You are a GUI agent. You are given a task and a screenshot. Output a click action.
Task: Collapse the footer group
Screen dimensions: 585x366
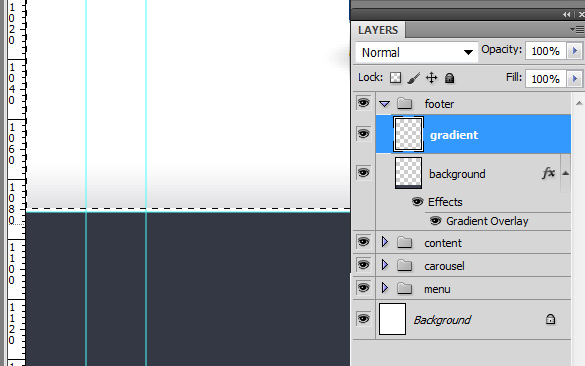click(385, 104)
